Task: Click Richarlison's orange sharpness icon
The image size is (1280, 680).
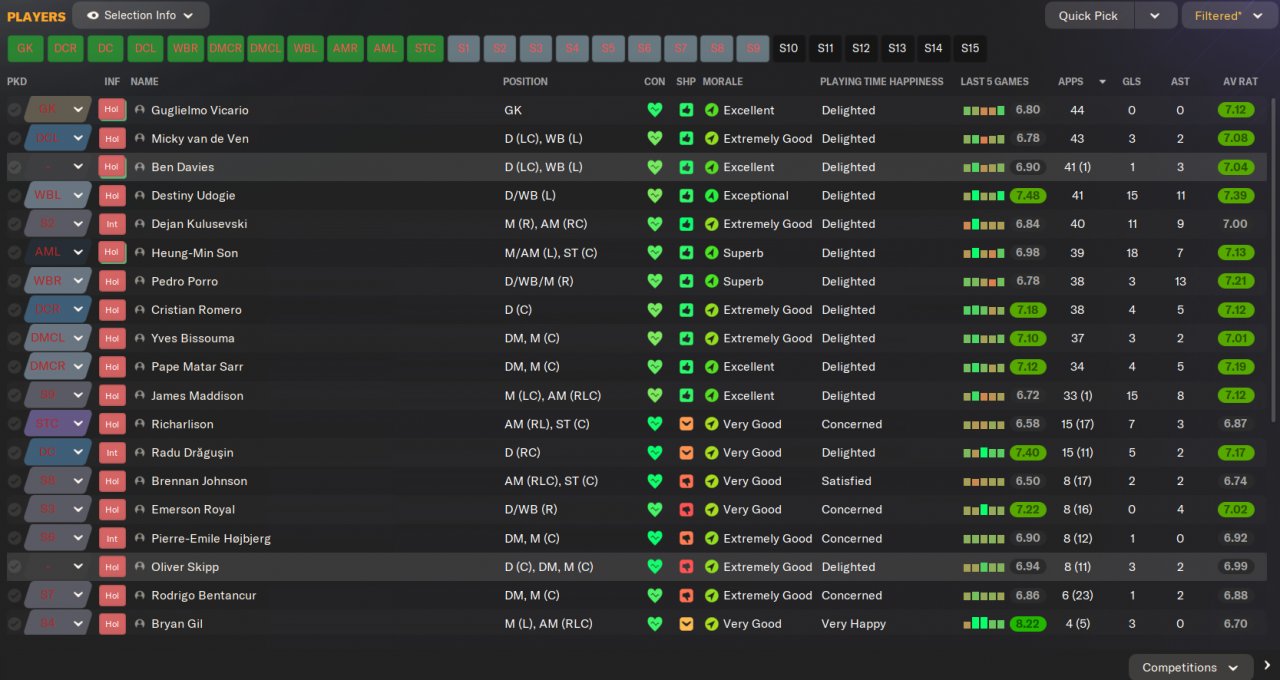Action: point(686,424)
